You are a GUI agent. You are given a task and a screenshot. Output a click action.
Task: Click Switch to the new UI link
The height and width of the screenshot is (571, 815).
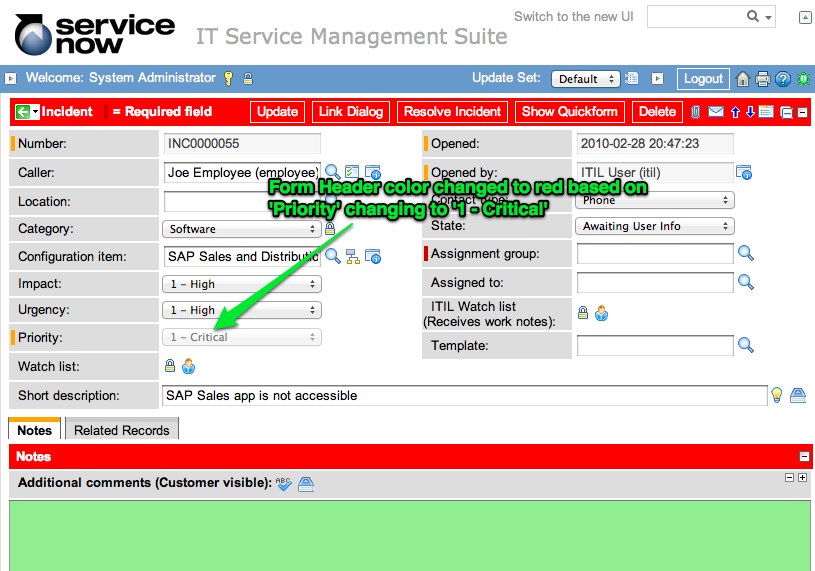tap(574, 17)
